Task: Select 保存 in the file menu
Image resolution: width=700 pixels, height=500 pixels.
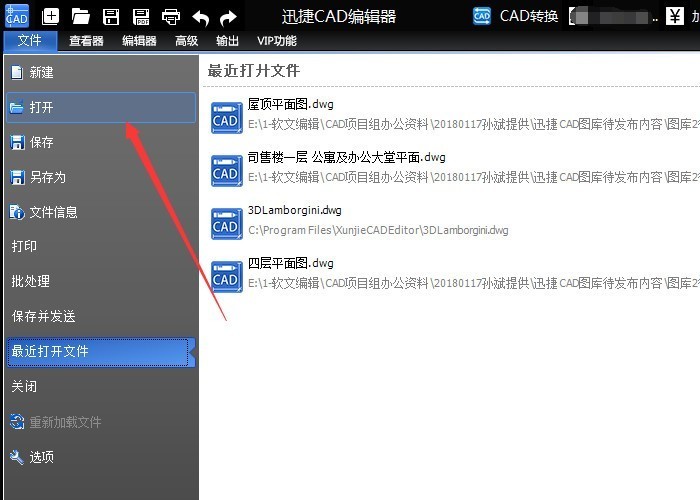Action: [x=101, y=142]
